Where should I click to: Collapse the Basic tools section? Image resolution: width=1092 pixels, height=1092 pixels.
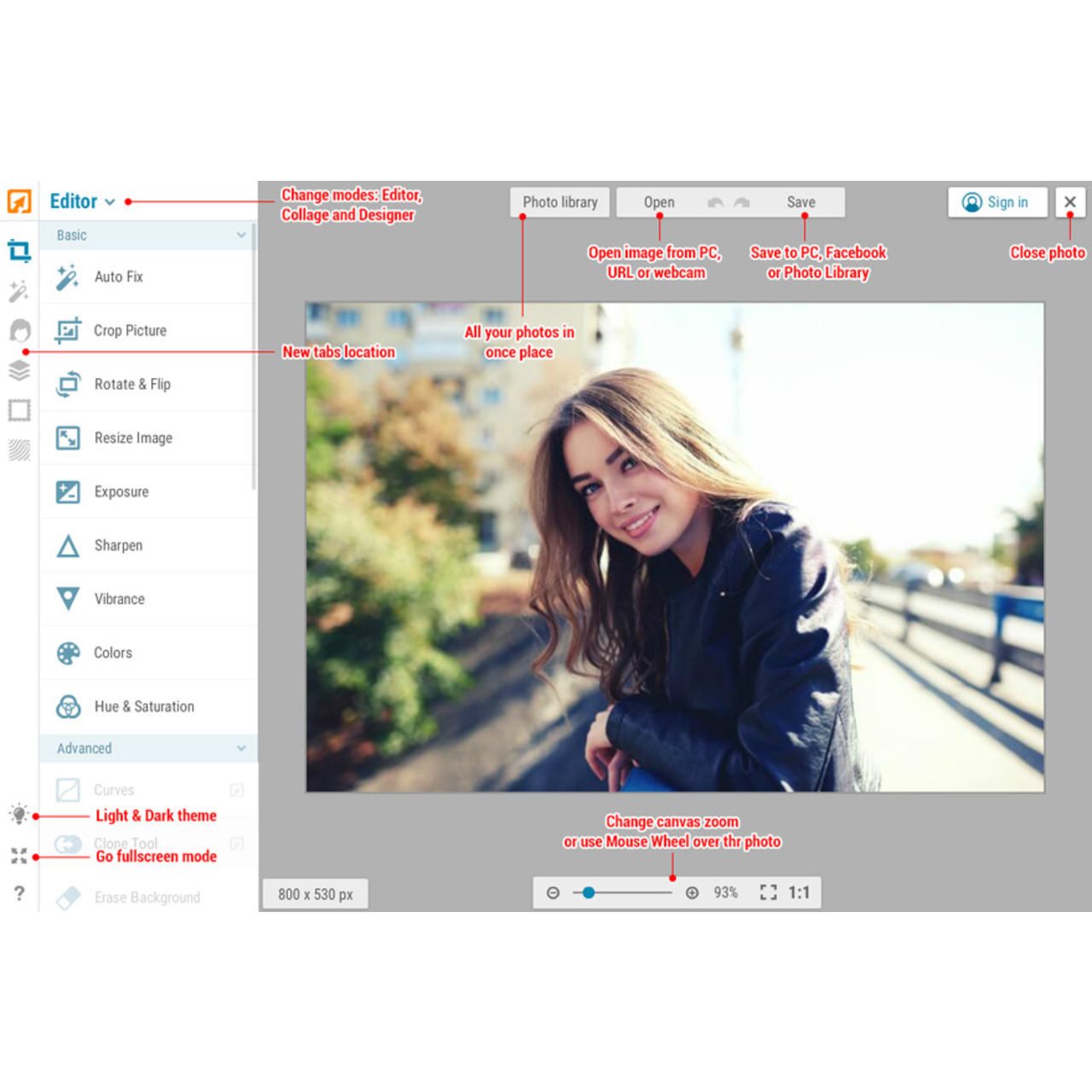tap(241, 235)
